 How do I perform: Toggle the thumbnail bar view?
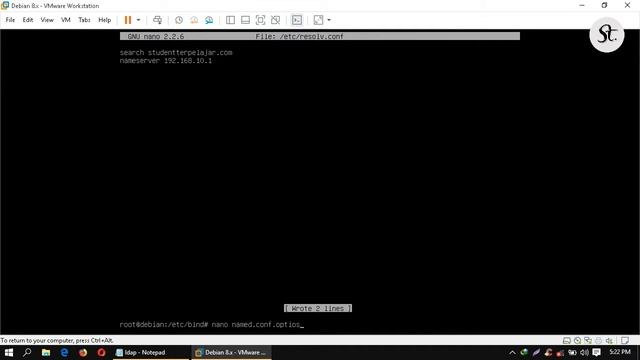pos(245,20)
